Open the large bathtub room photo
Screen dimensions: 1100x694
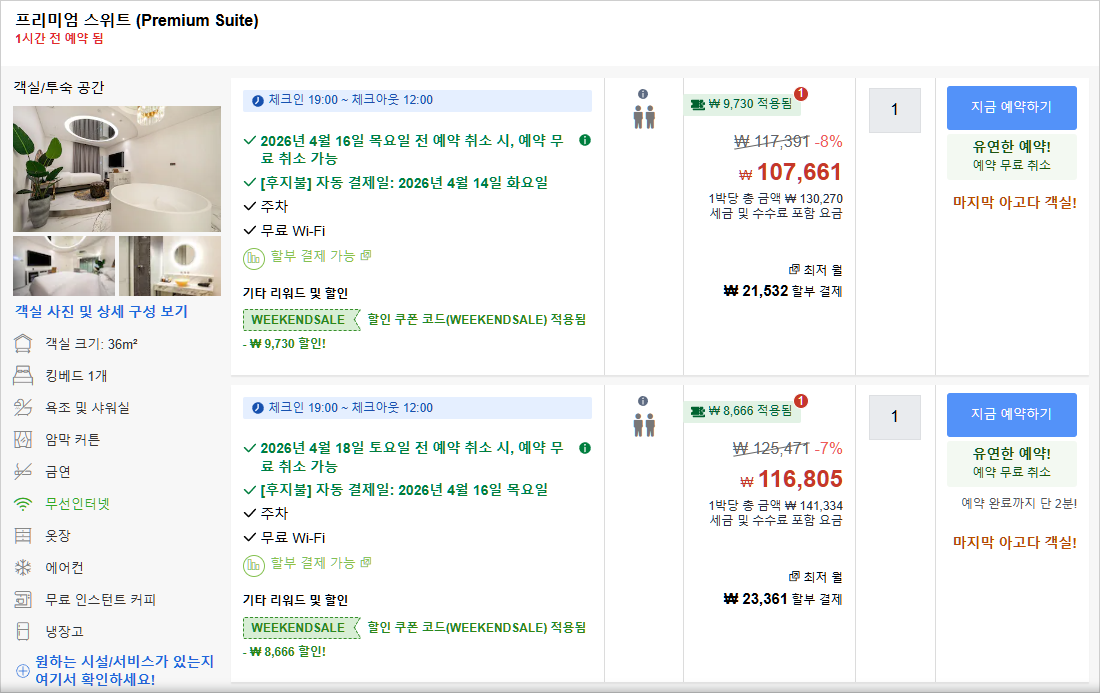(117, 168)
